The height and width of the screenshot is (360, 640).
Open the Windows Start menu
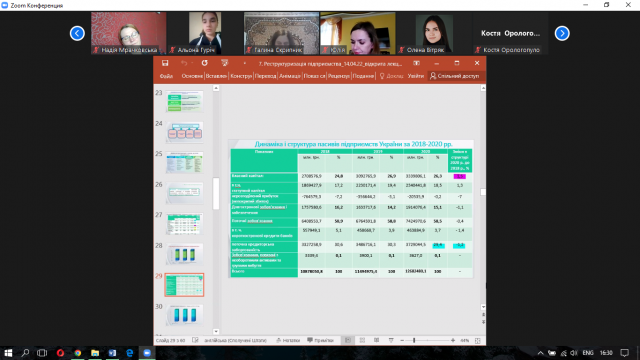tap(8, 353)
